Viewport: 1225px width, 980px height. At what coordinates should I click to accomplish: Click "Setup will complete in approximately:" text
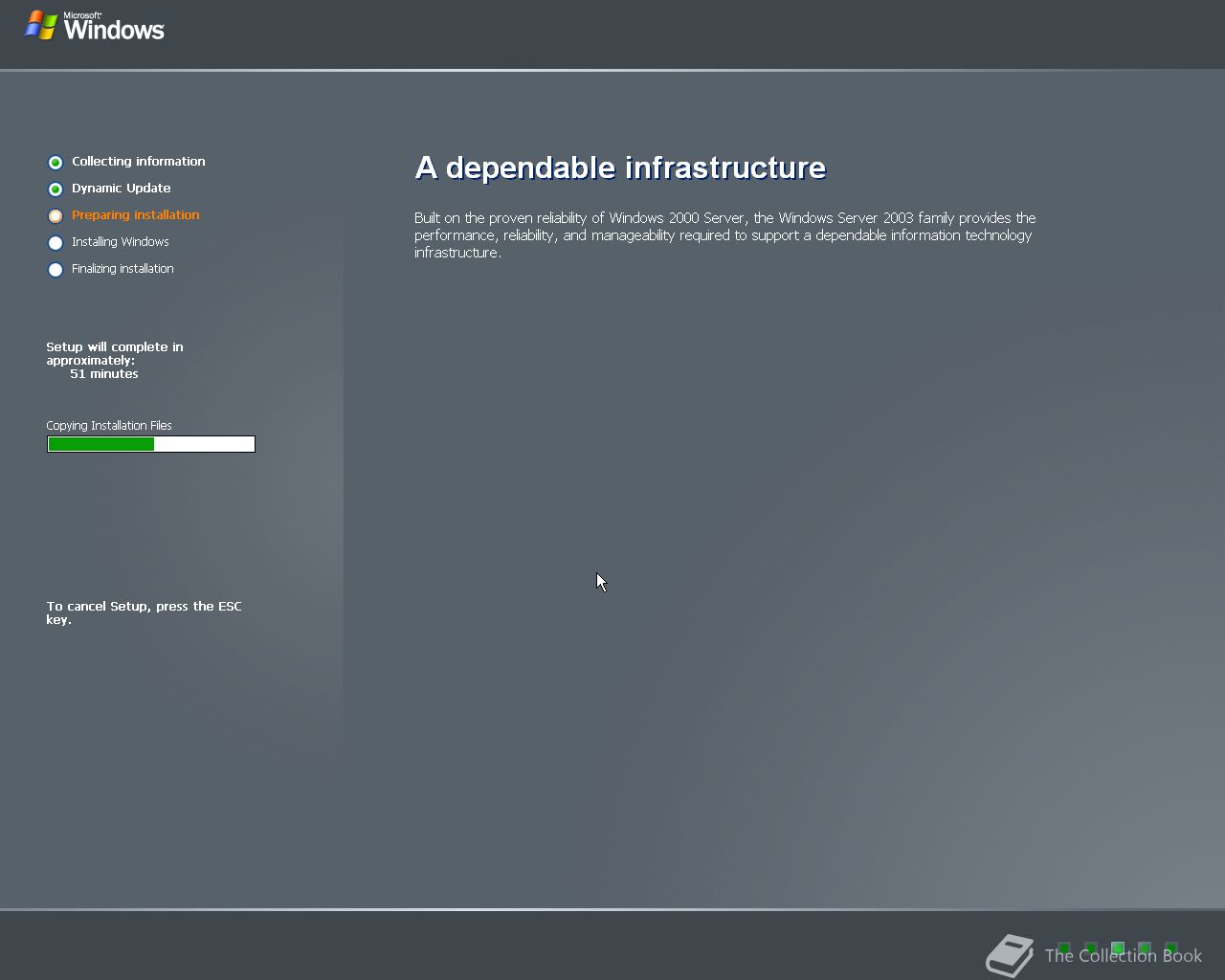(115, 354)
